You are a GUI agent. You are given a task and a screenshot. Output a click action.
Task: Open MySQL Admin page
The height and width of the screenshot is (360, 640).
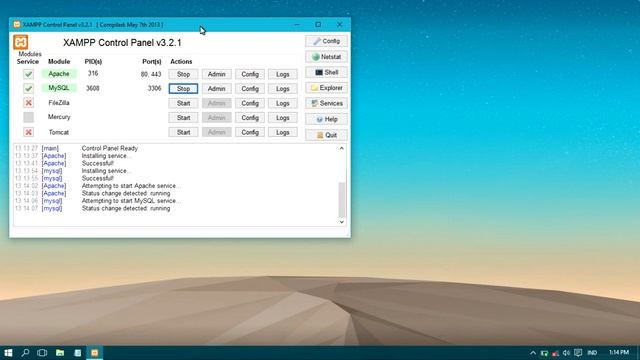(216, 89)
